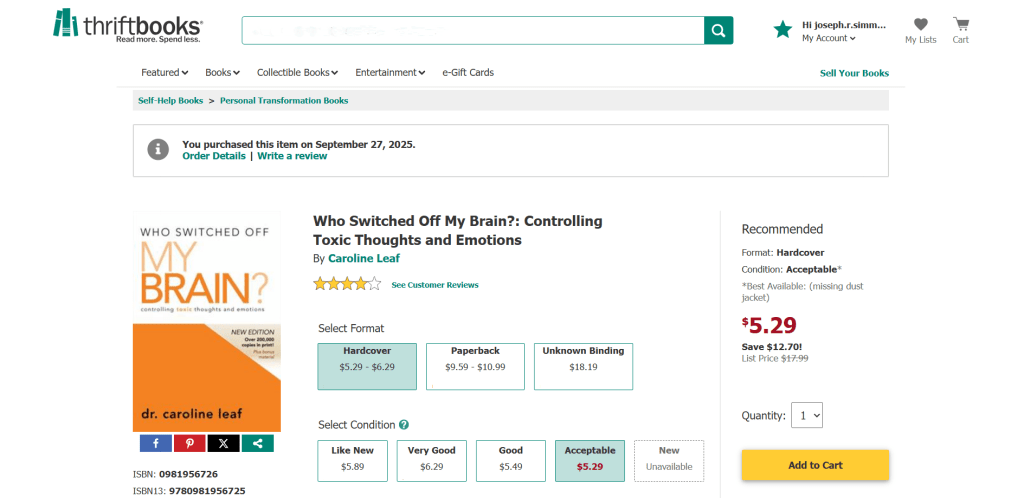
Task: Select the Paperback format option
Action: tap(475, 366)
